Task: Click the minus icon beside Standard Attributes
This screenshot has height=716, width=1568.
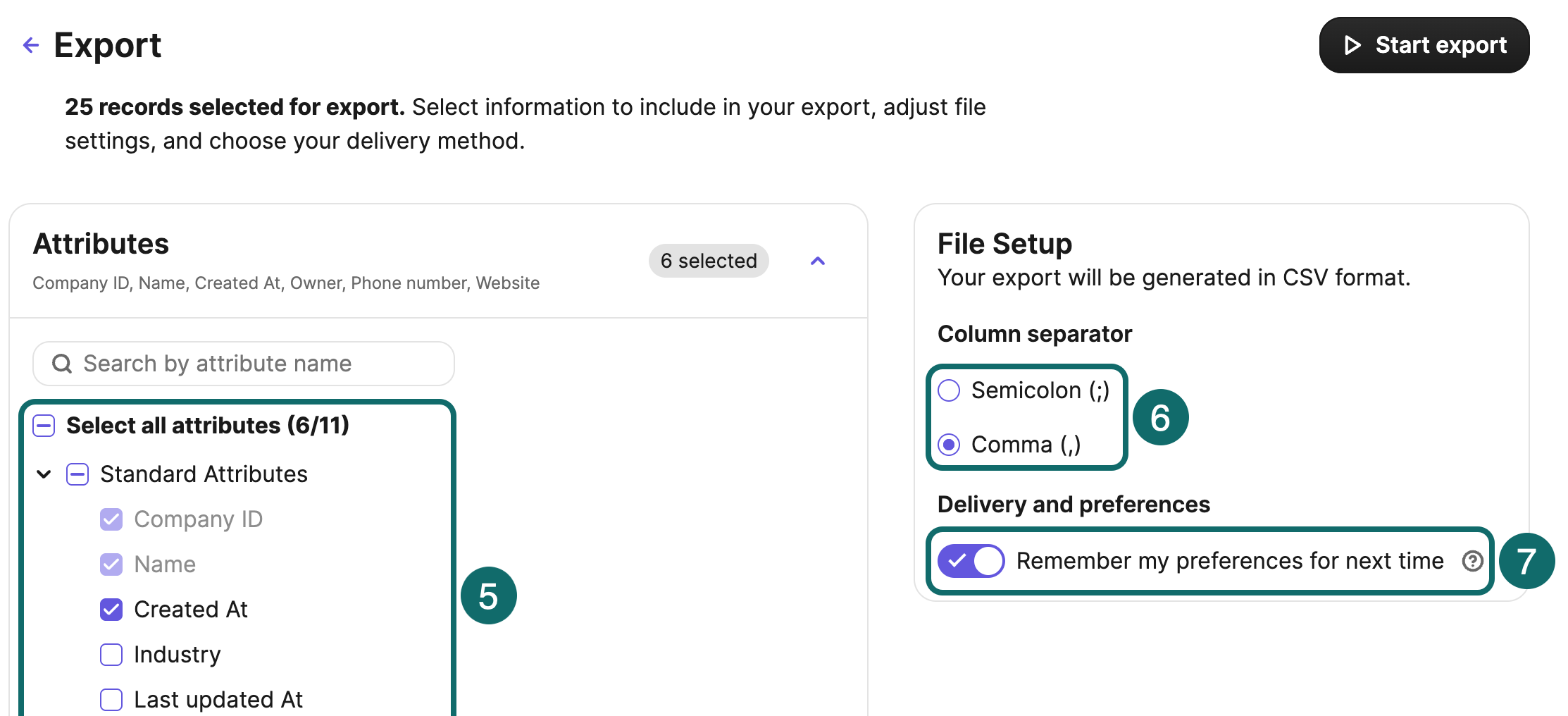Action: pos(77,474)
